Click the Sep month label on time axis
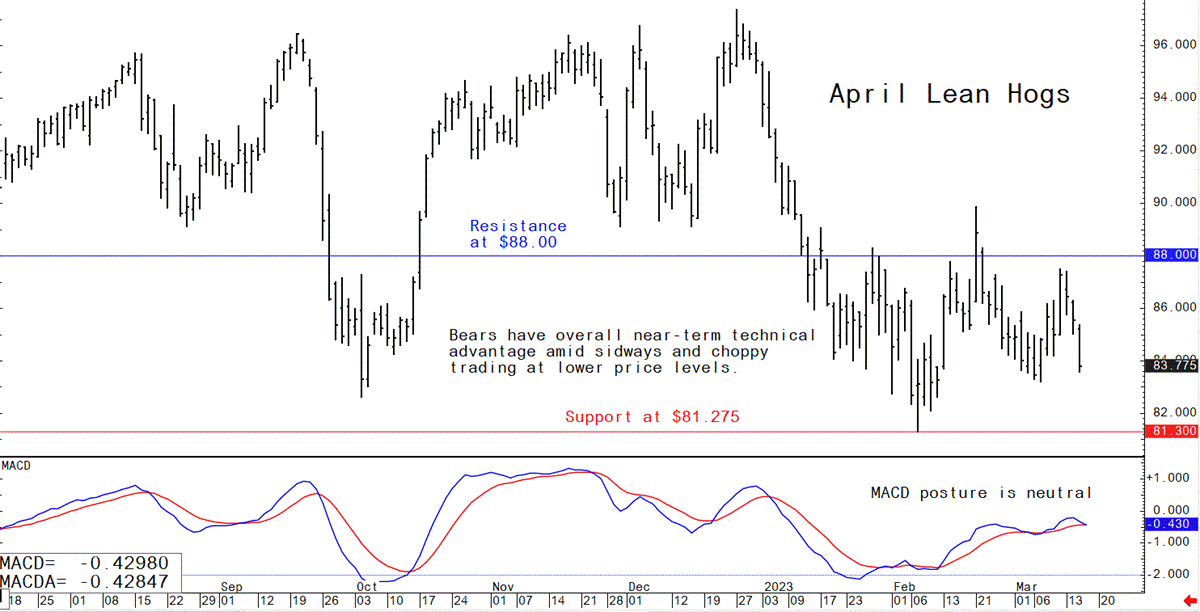The image size is (1200, 612). click(231, 587)
